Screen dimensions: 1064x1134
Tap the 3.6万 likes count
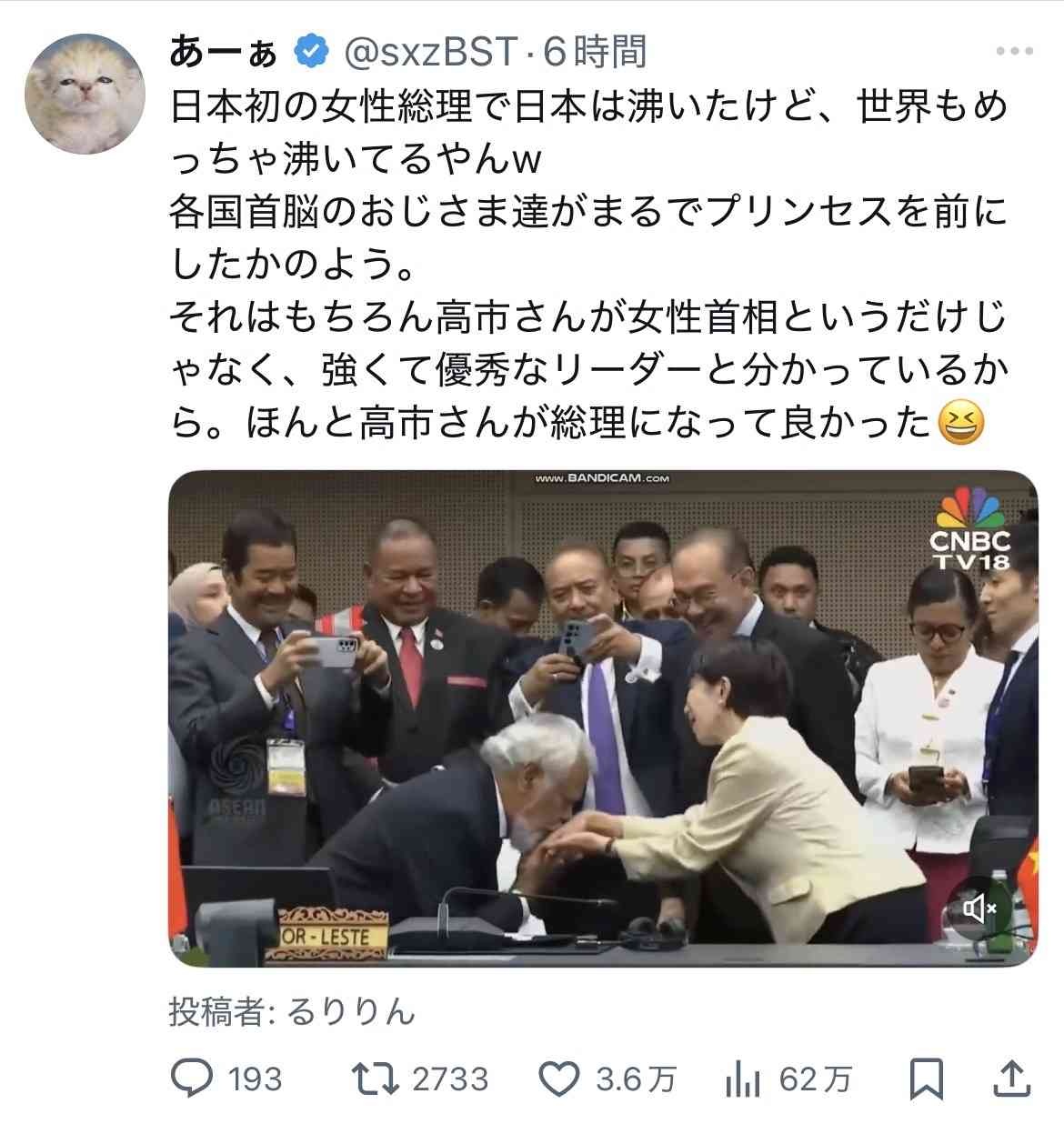pyautogui.click(x=636, y=1079)
